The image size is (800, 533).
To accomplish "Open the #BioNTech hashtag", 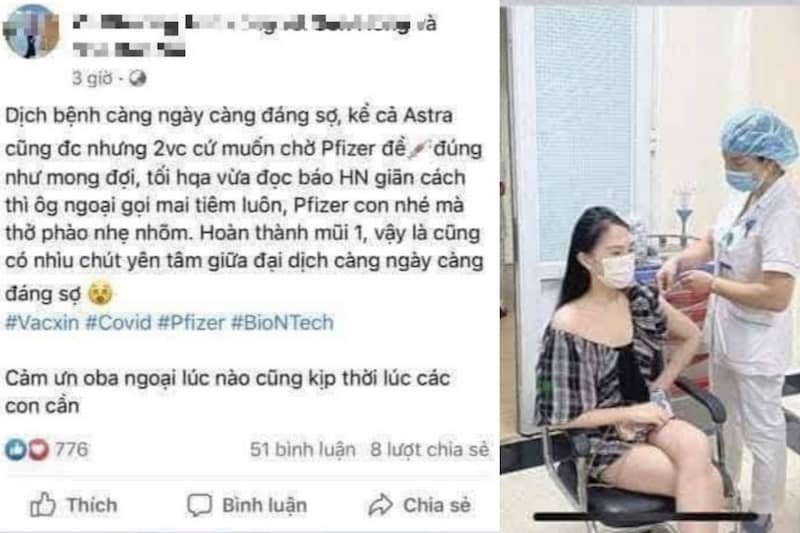I will click(282, 322).
